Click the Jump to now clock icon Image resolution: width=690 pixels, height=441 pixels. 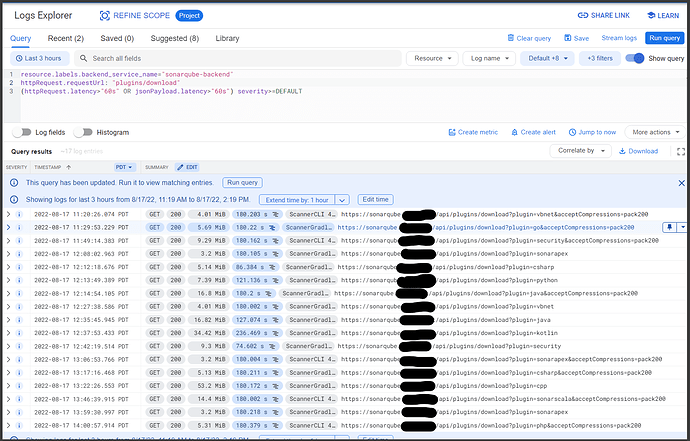coord(572,132)
